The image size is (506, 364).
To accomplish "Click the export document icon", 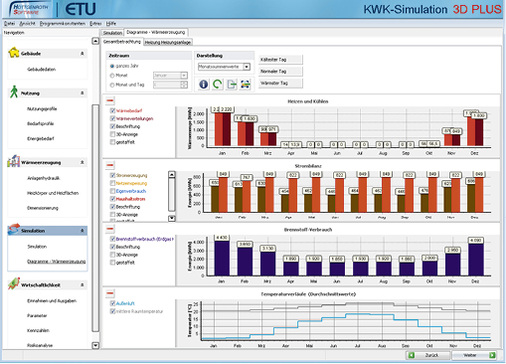I will click(231, 84).
